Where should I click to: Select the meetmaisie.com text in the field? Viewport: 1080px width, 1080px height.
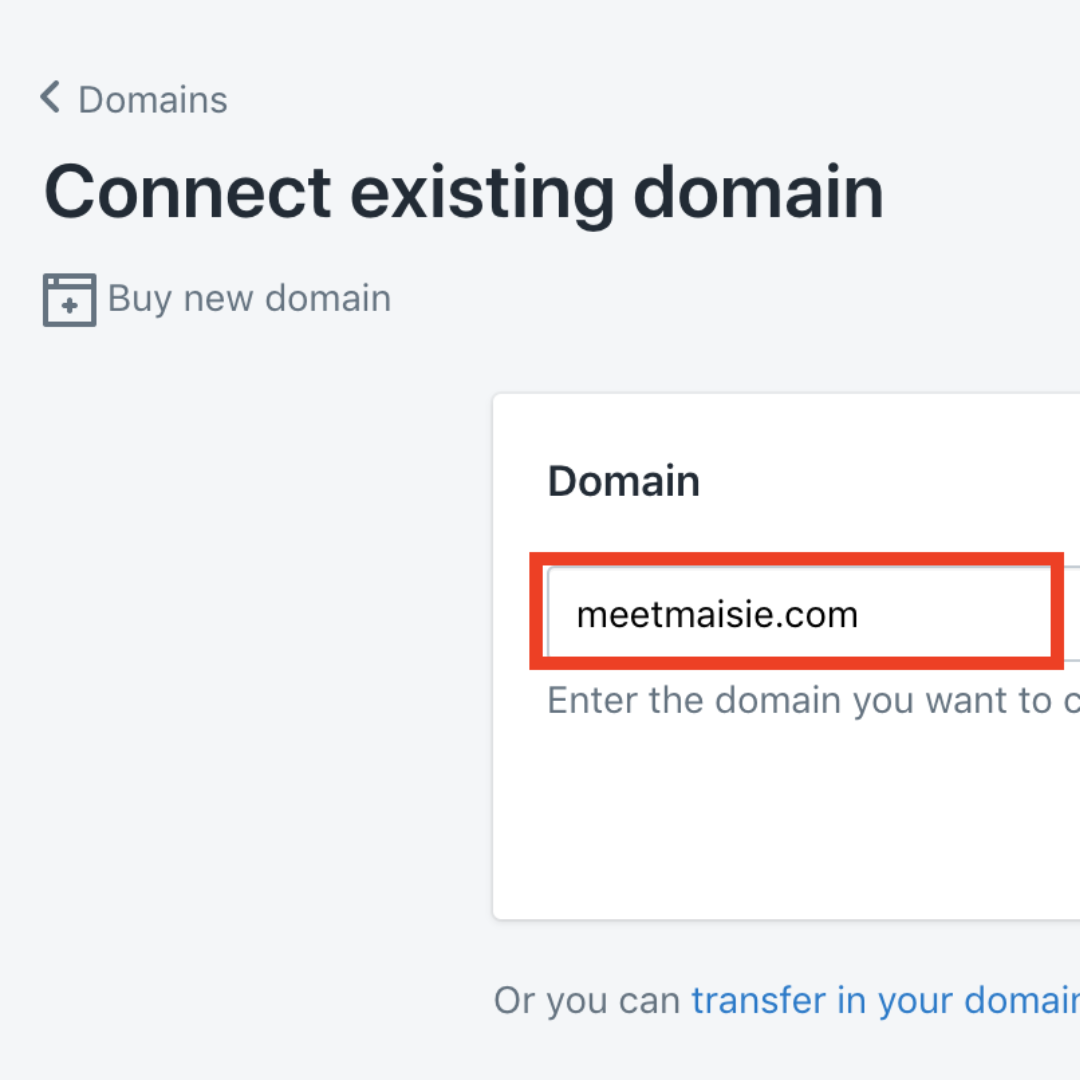[x=717, y=613]
